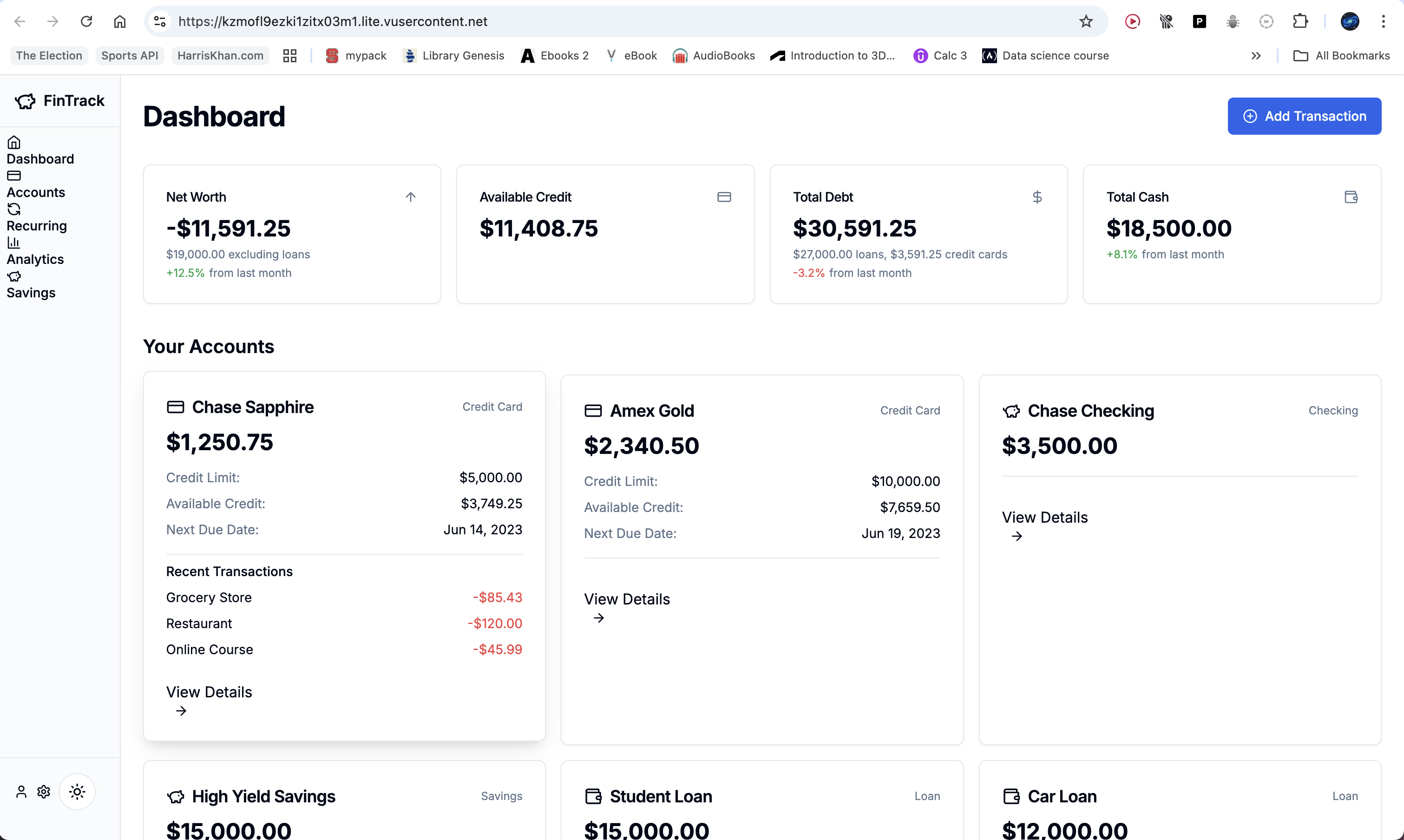Click the Total Debt amount $30,591.25
The height and width of the screenshot is (840, 1404).
[854, 228]
